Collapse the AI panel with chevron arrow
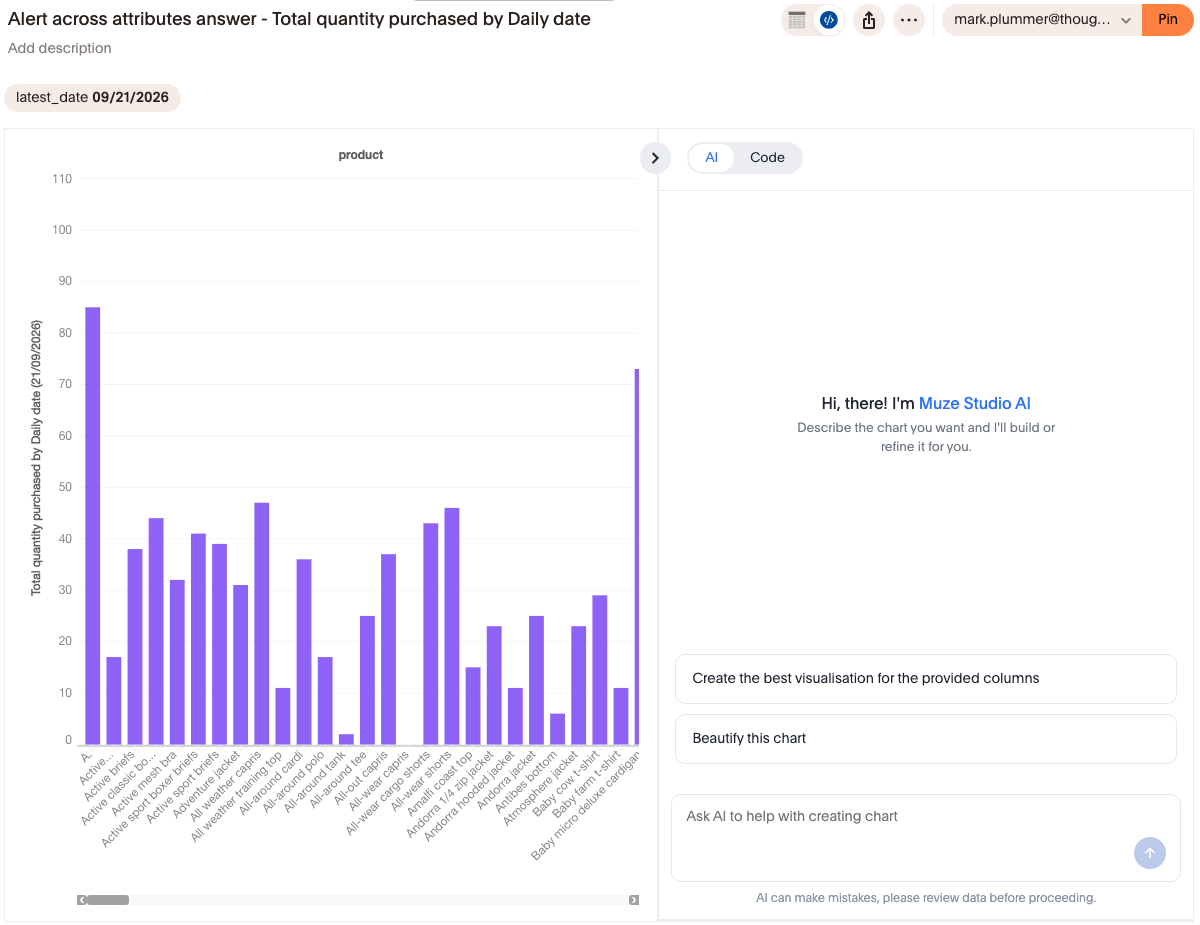Screen dimensions: 1200x925 [655, 157]
